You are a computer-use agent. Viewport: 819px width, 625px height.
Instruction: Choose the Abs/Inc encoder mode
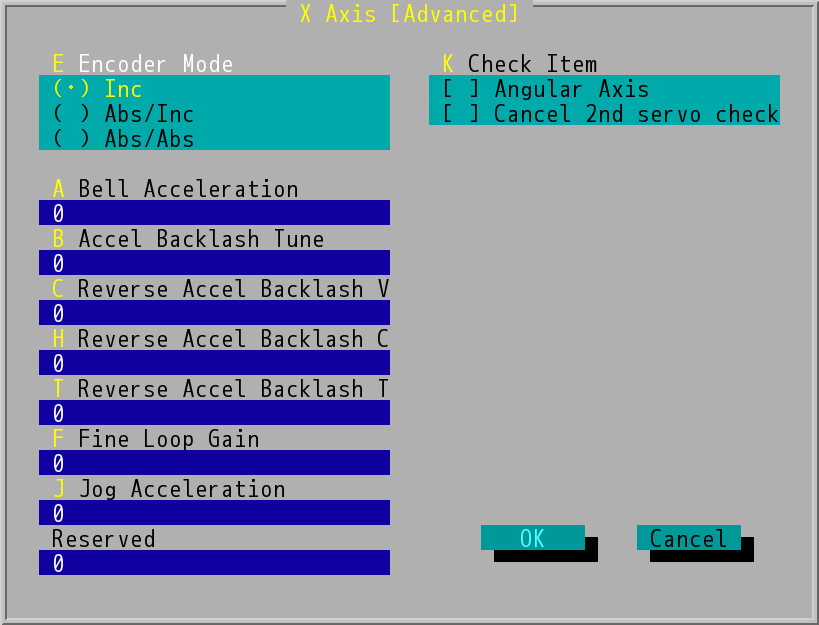[x=214, y=113]
